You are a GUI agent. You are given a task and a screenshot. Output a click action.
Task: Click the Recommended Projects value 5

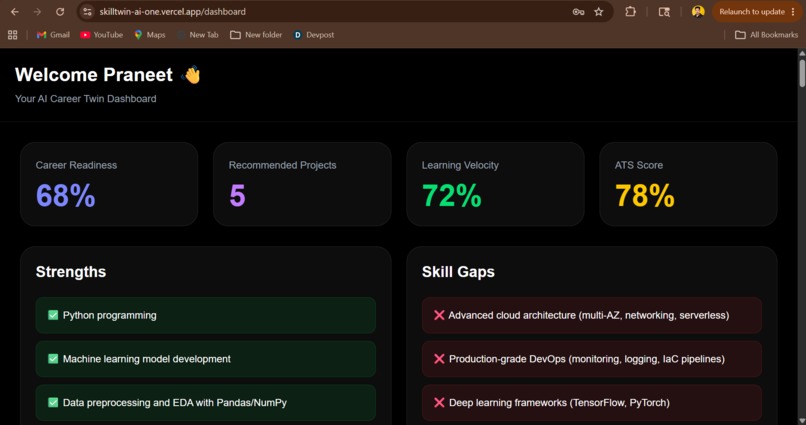[x=237, y=196]
